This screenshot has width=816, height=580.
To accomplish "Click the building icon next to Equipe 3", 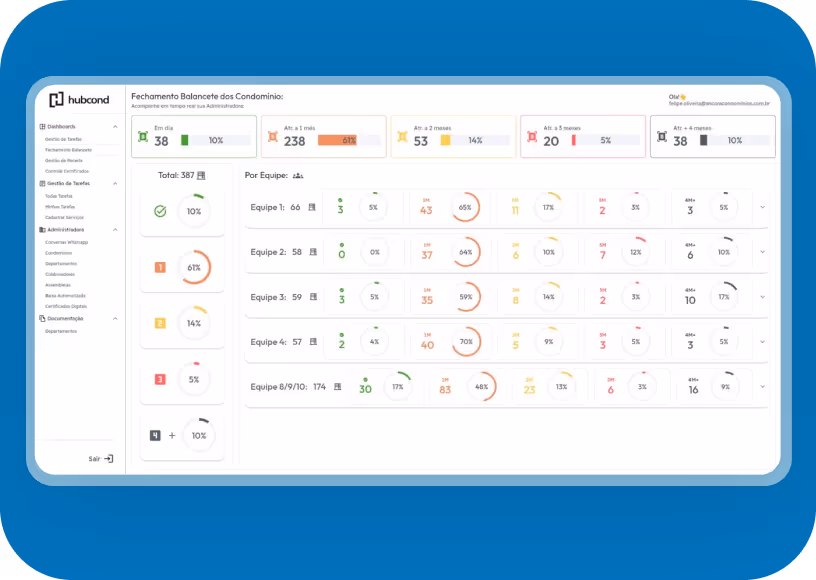I will point(313,297).
